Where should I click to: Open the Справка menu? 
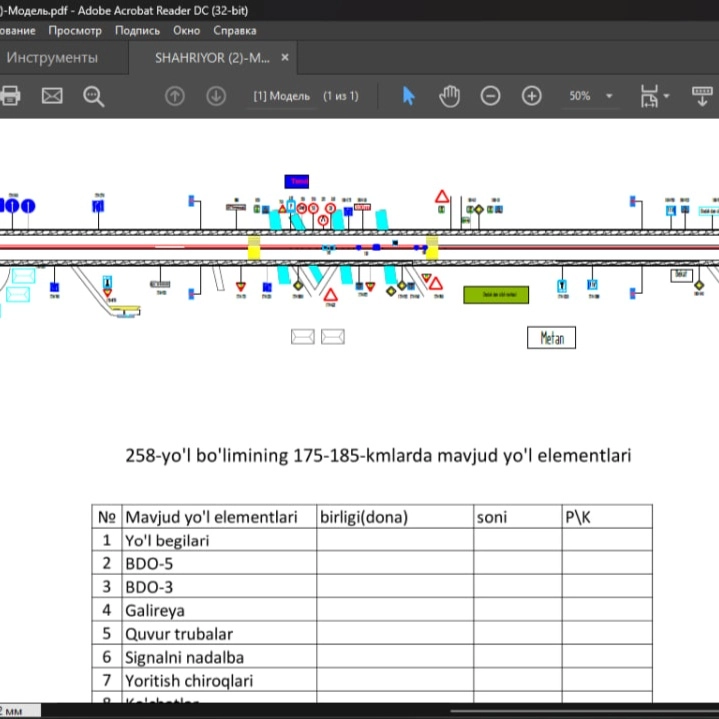[235, 30]
